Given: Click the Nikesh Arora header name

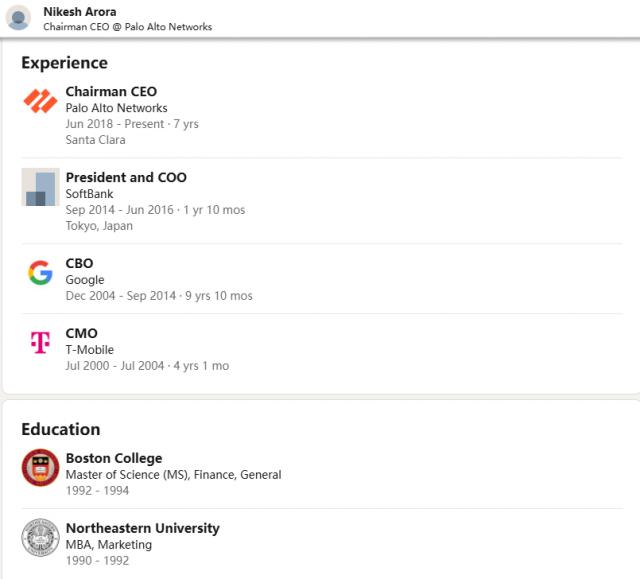Looking at the screenshot, I should pos(79,12).
